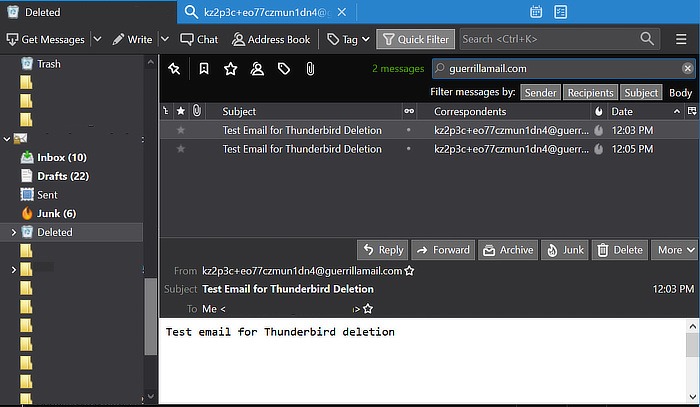Click Get Messages
This screenshot has height=407, width=700.
[x=46, y=39]
